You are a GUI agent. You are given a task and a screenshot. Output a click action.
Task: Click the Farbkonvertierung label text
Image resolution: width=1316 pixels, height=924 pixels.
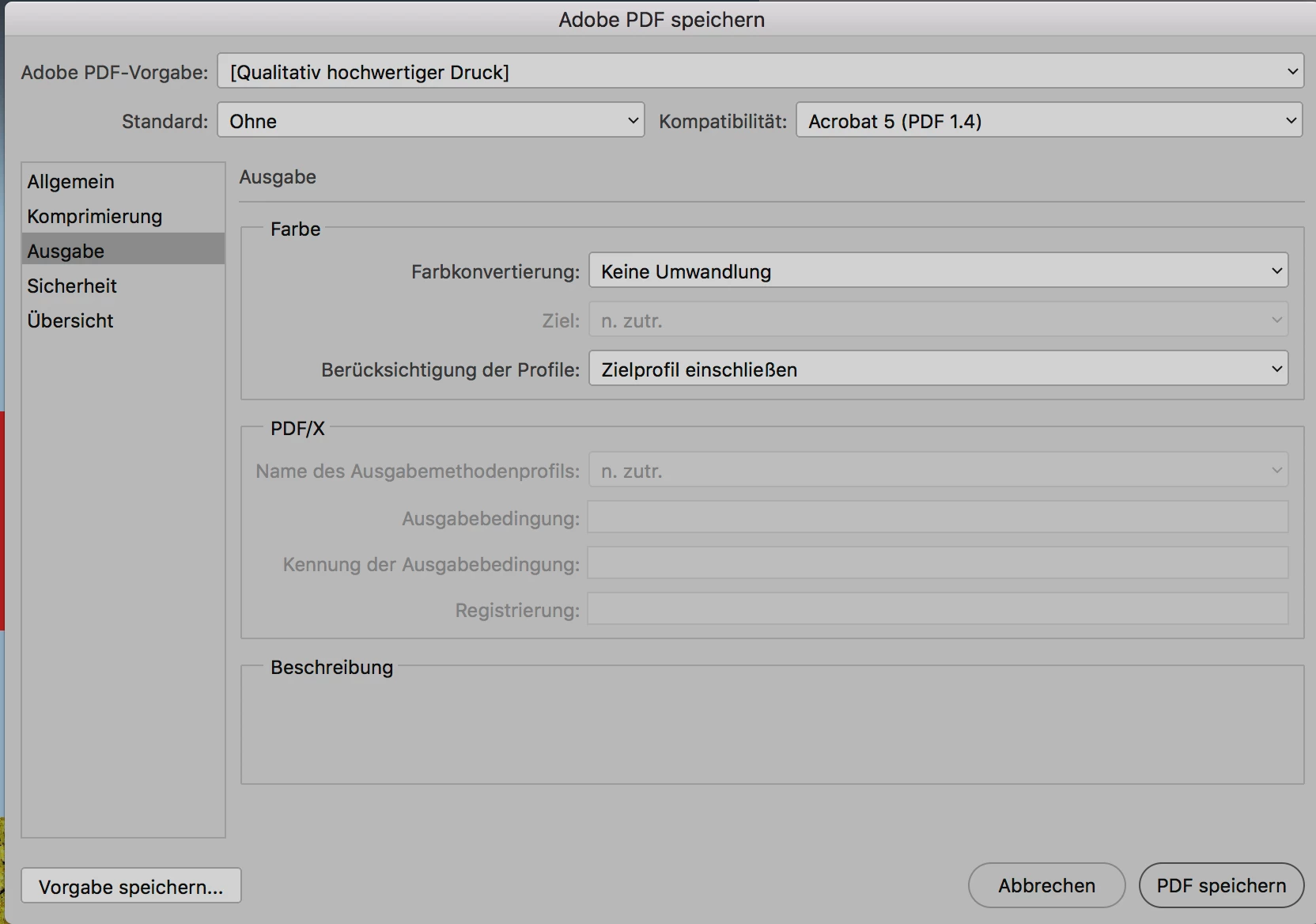pyautogui.click(x=495, y=271)
